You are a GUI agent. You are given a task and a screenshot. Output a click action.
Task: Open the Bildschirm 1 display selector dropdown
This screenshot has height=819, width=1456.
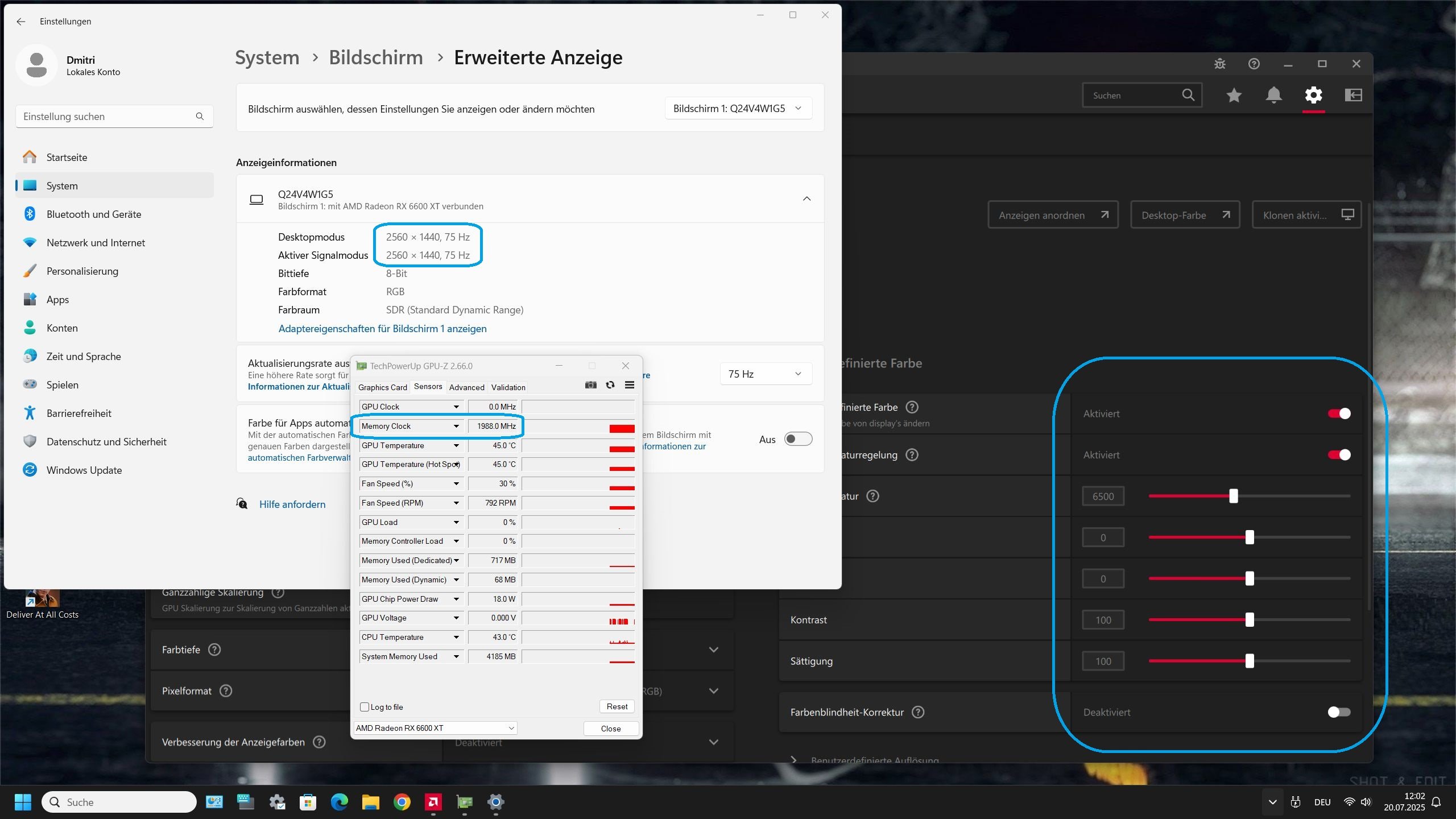click(x=738, y=108)
